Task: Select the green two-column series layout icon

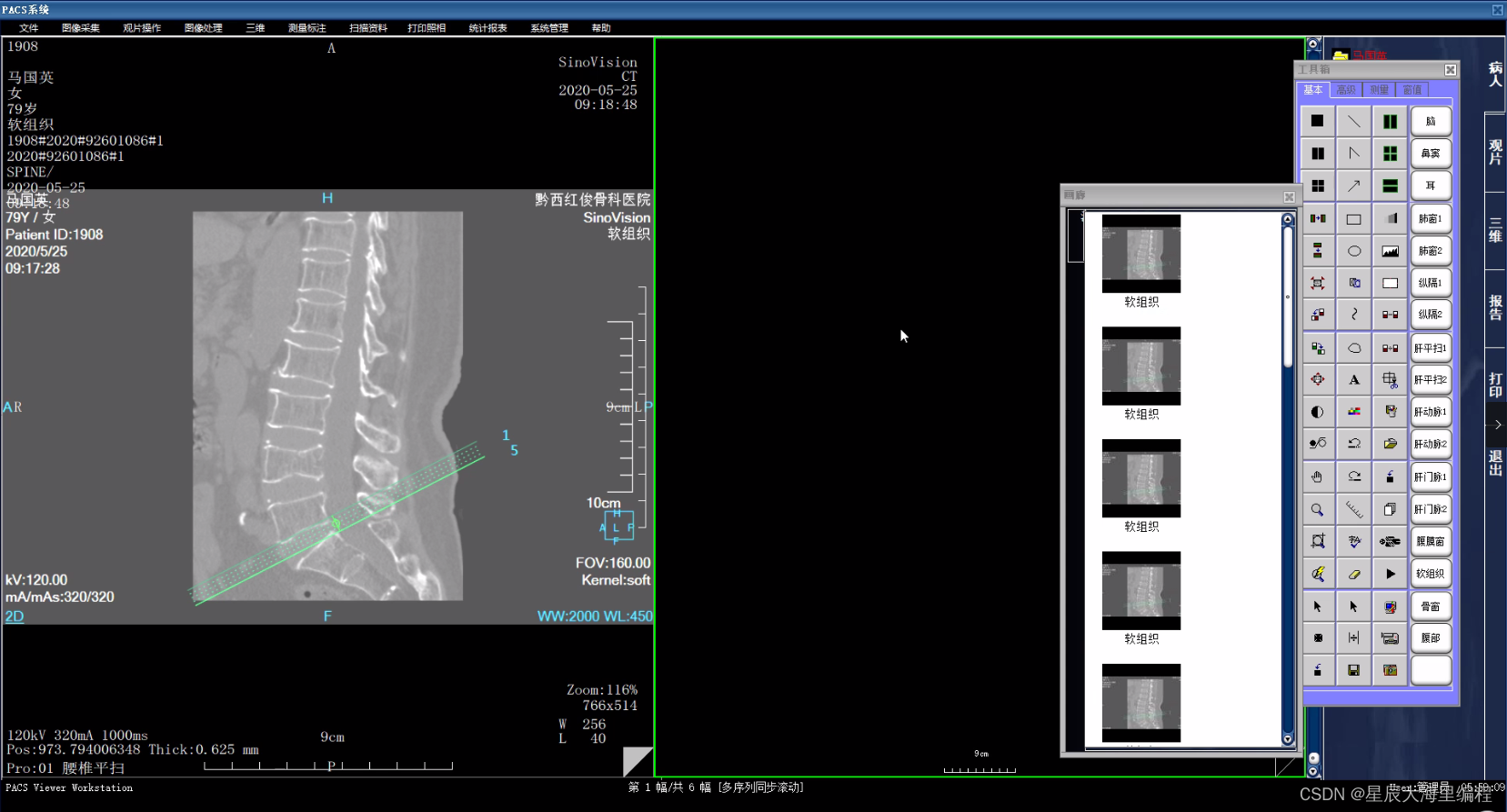Action: [1390, 121]
